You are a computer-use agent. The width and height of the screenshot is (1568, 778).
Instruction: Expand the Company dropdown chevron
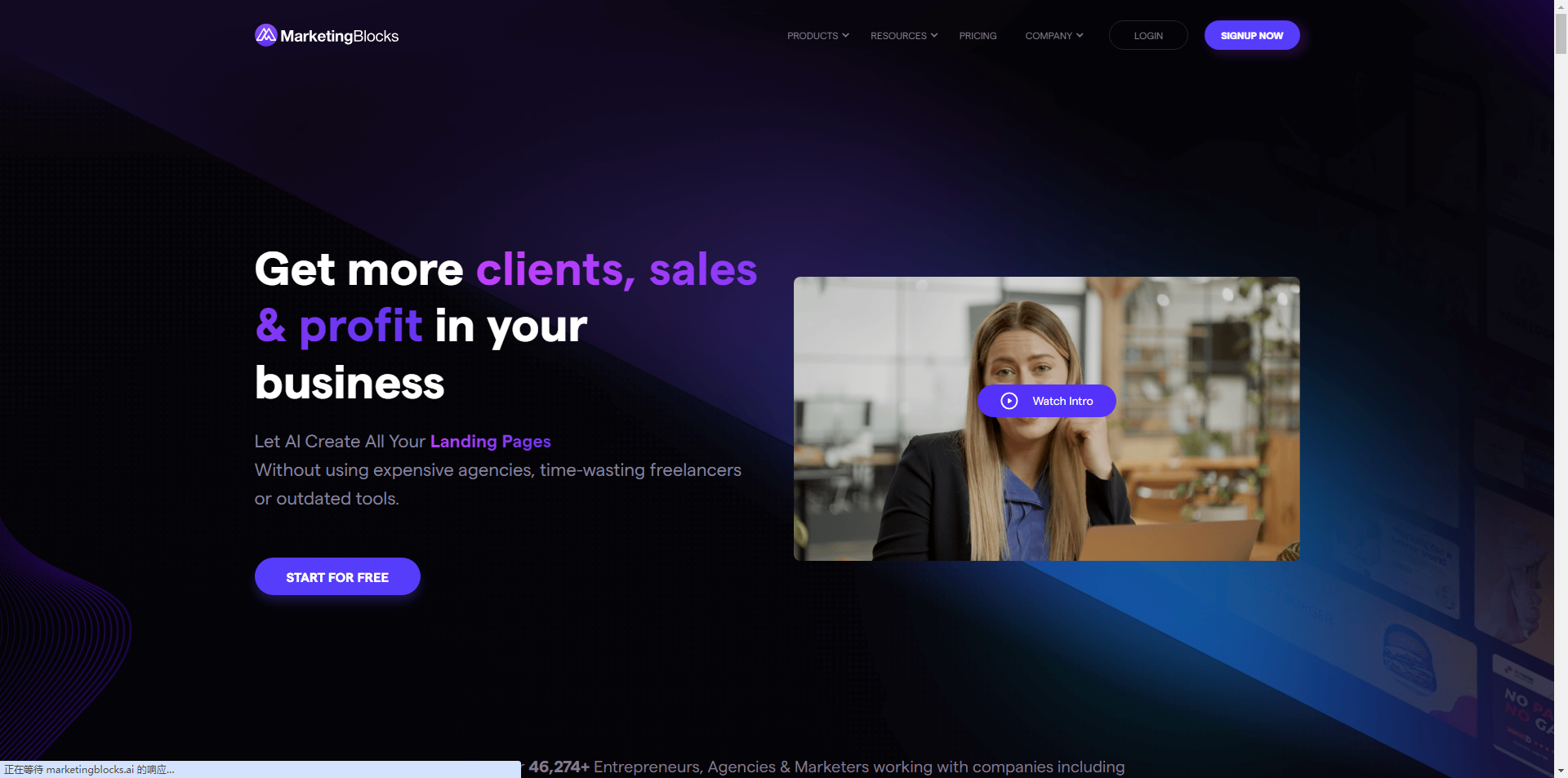coord(1080,35)
